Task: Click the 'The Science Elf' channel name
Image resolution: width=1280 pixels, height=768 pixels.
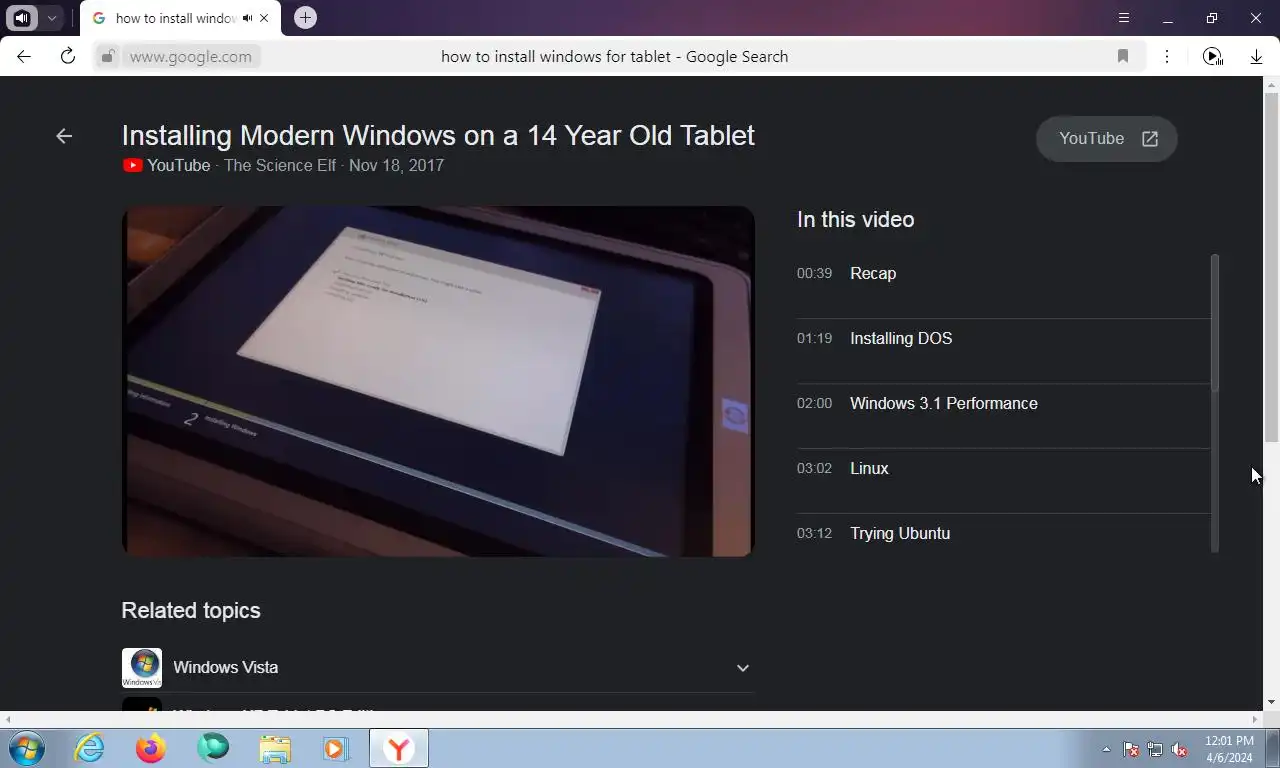Action: point(280,166)
